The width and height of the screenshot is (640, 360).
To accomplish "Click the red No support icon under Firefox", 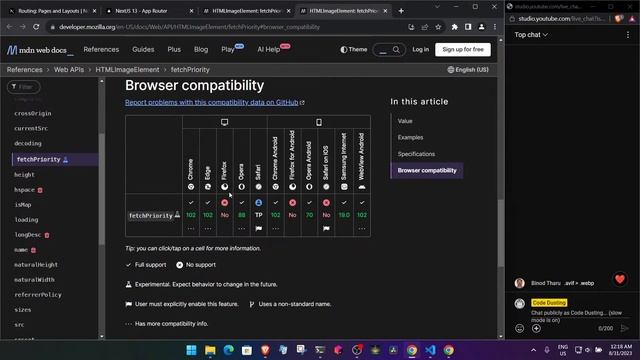I will point(224,202).
